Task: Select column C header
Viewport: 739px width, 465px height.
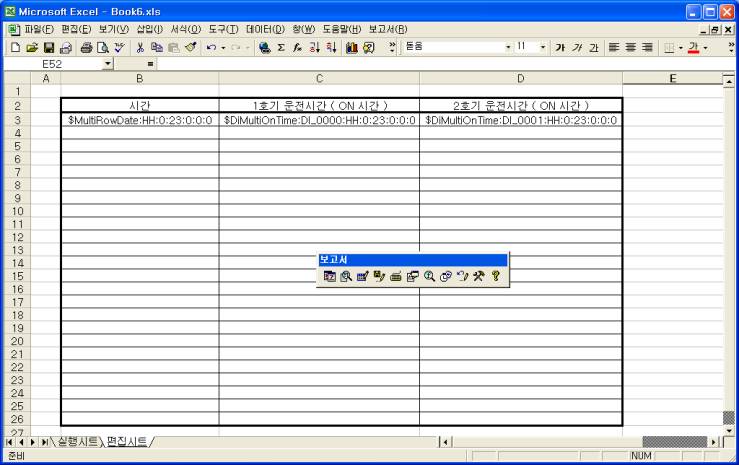Action: point(318,78)
